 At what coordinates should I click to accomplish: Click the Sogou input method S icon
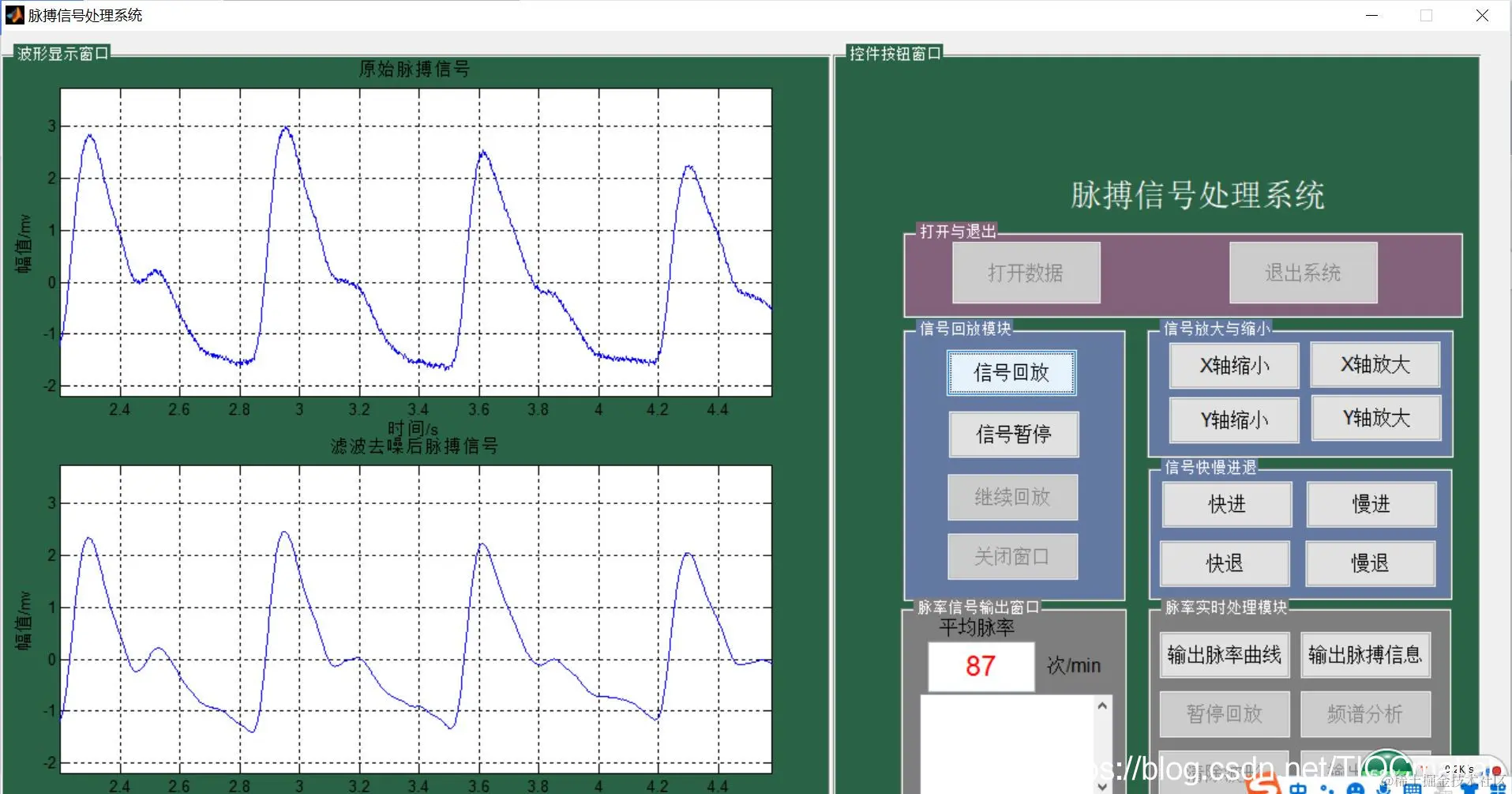[x=1263, y=782]
